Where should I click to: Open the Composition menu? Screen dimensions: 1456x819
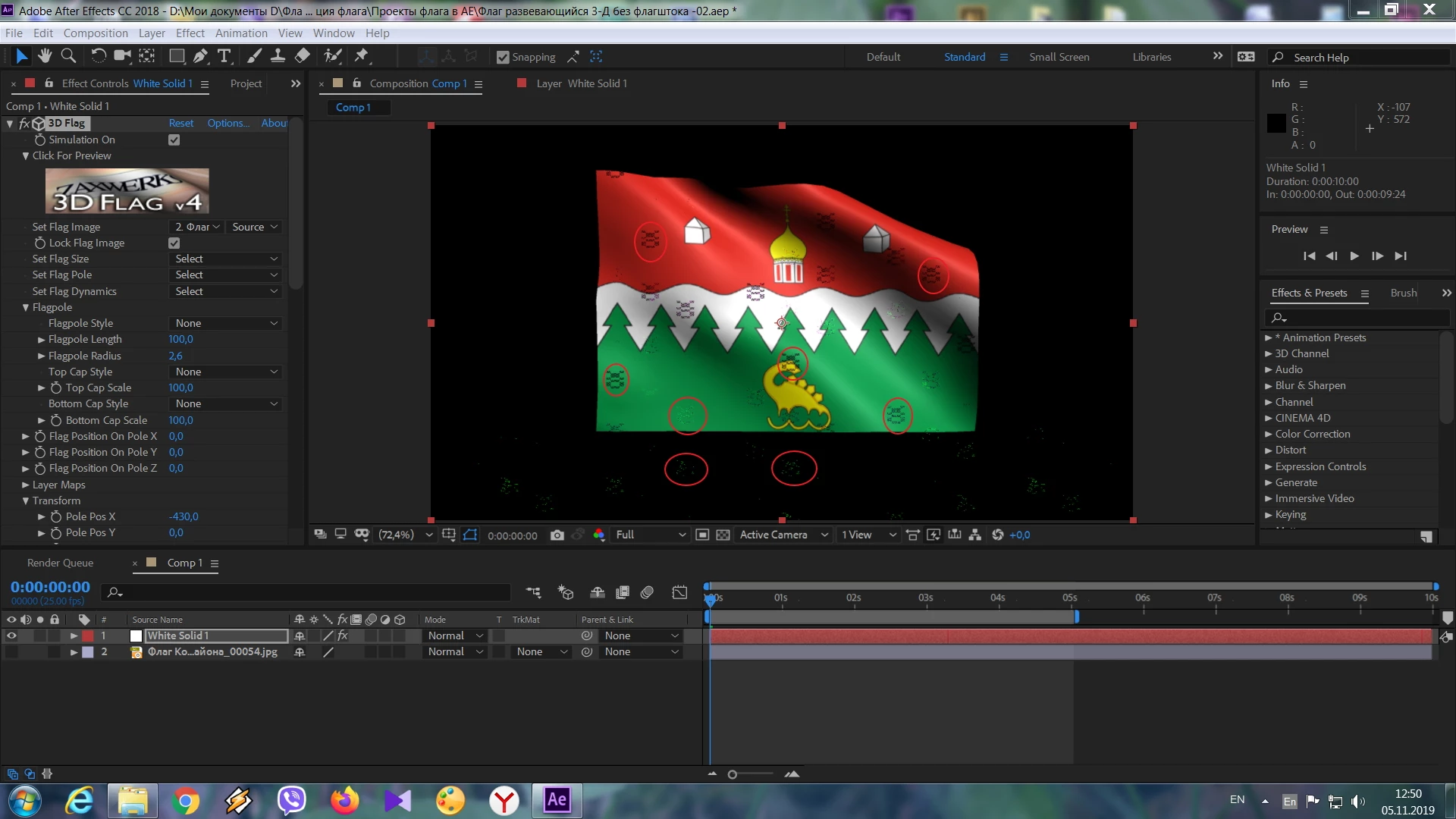coord(96,33)
